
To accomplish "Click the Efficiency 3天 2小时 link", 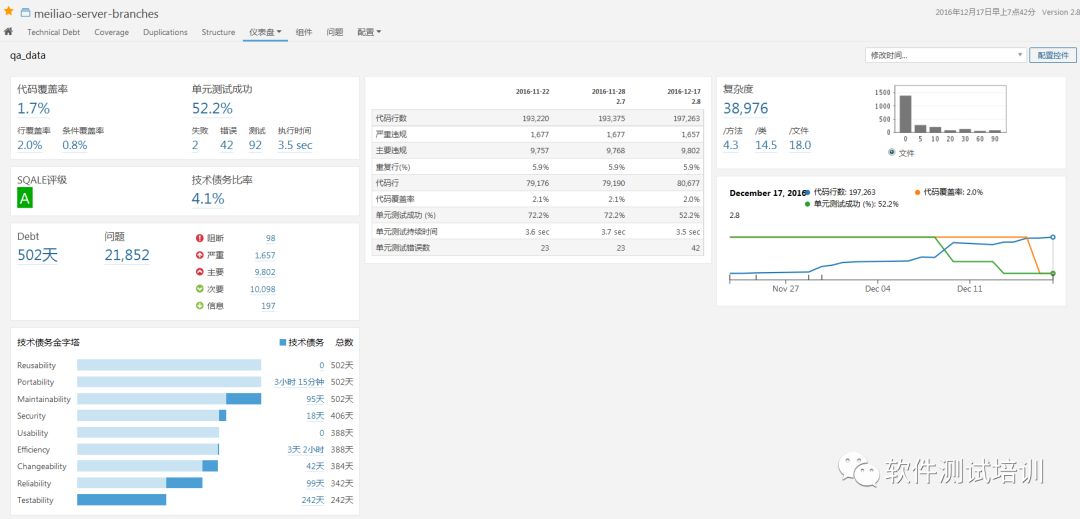I will click(306, 449).
